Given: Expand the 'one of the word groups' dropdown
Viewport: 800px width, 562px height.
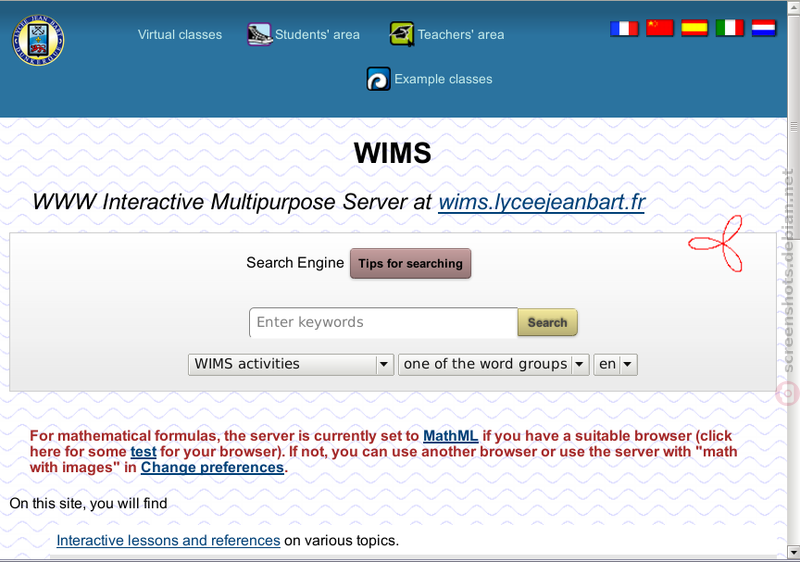Looking at the screenshot, I should point(493,364).
